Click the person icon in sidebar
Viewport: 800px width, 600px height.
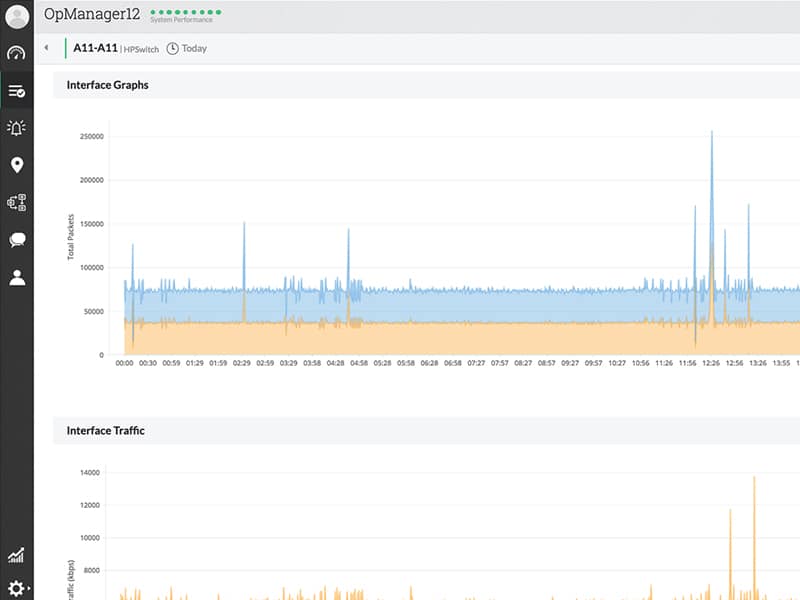16,277
